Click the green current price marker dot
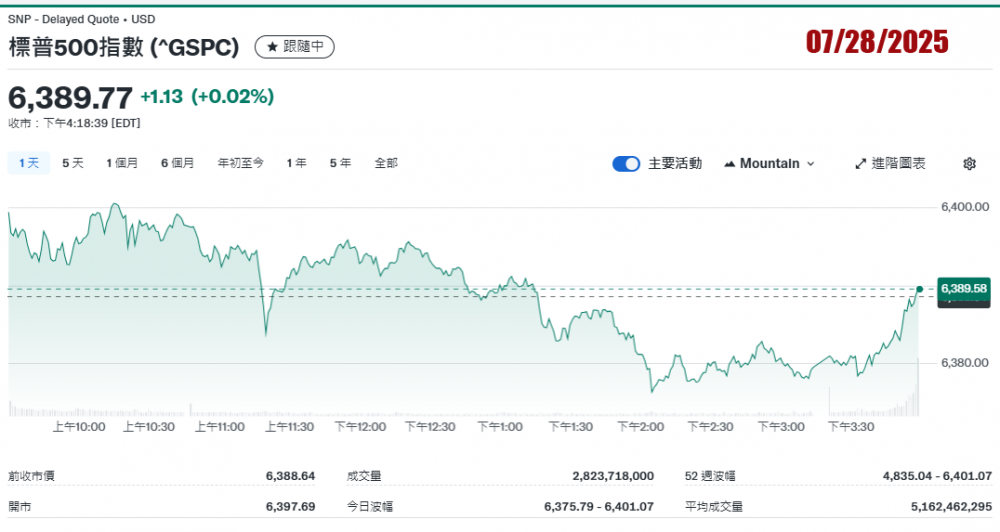Image resolution: width=1000 pixels, height=532 pixels. tap(919, 289)
